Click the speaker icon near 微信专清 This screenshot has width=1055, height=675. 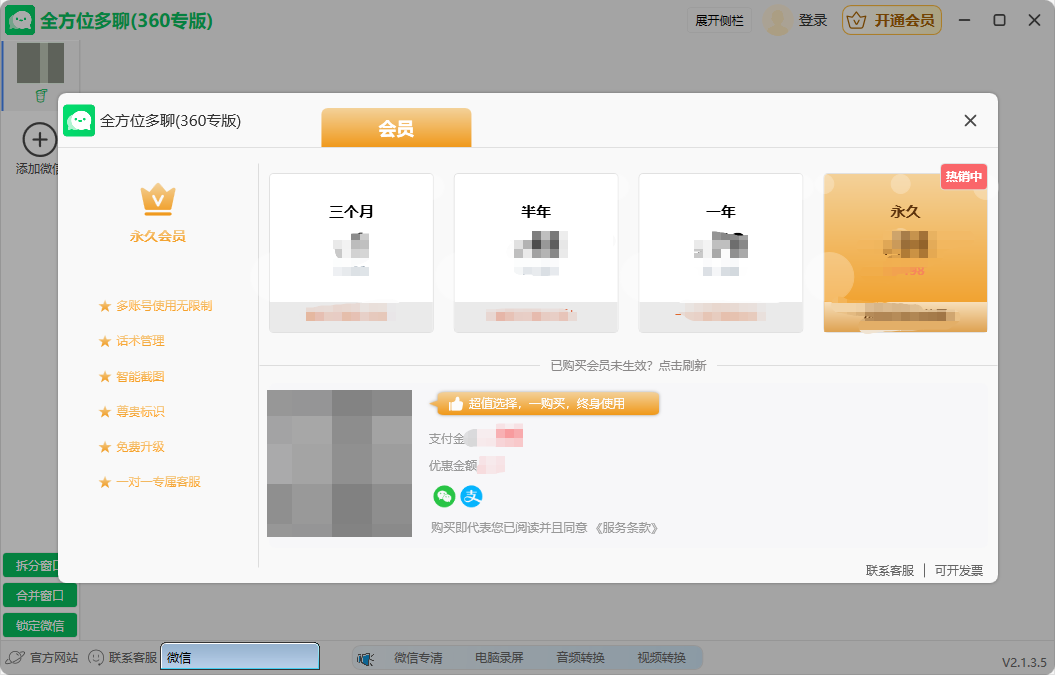365,657
